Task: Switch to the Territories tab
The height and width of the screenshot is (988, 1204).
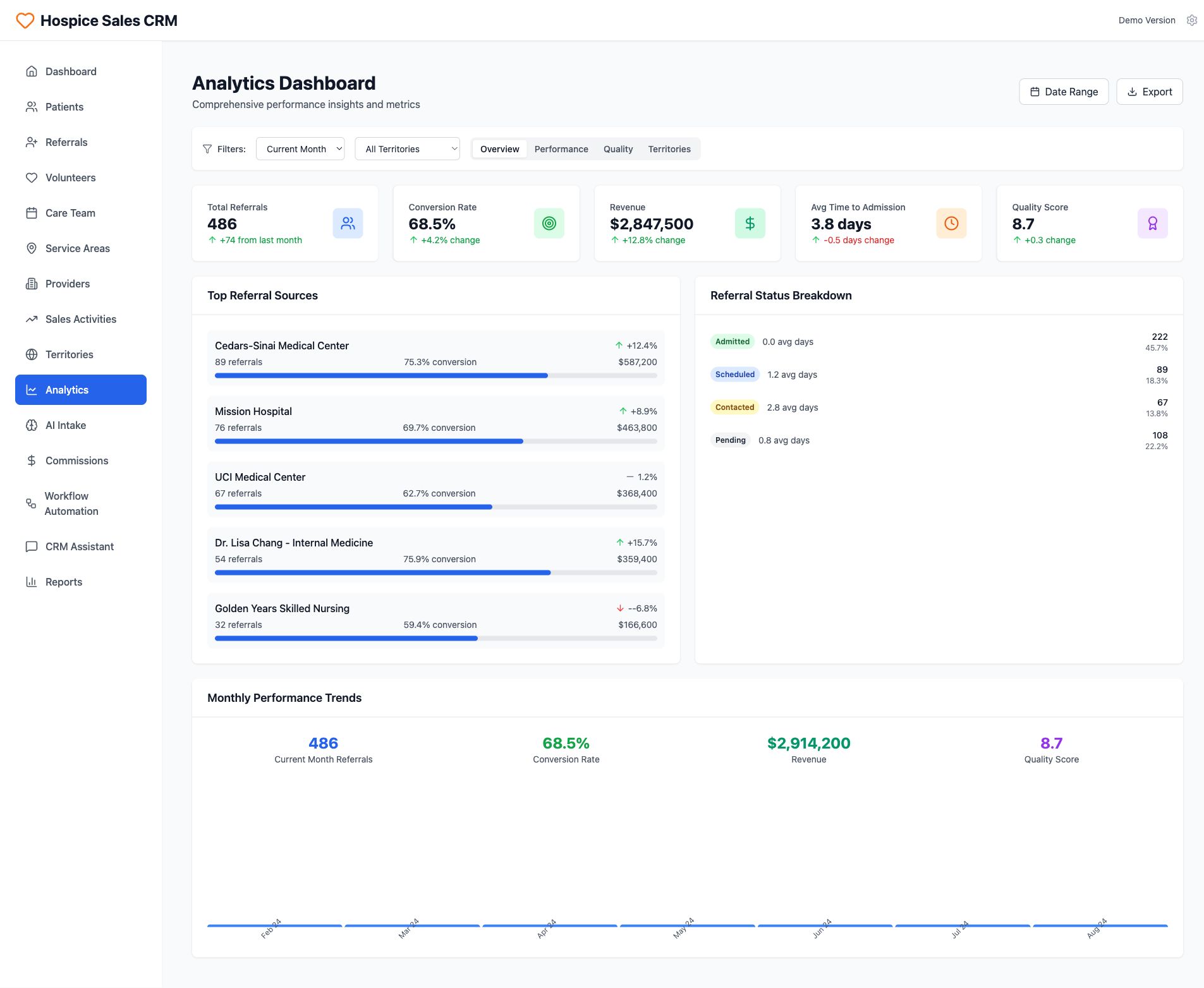Action: point(669,149)
